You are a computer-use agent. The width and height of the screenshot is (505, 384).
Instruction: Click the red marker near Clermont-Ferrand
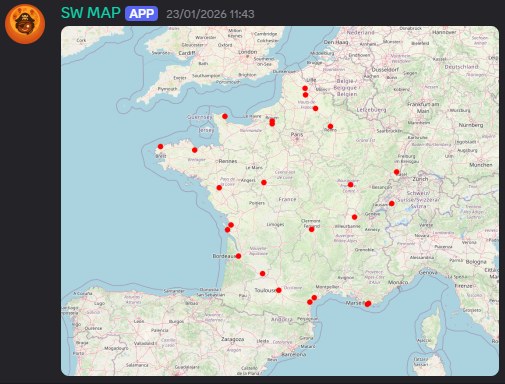click(x=311, y=229)
